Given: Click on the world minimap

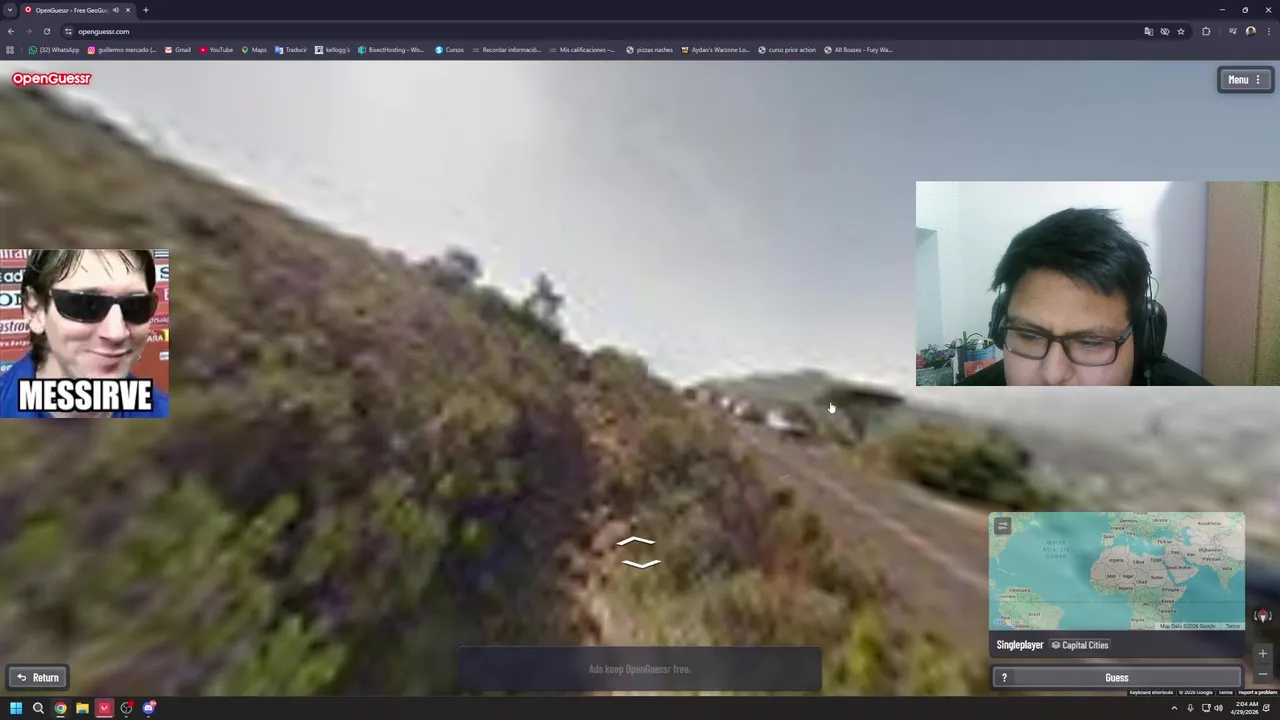Looking at the screenshot, I should [1116, 571].
